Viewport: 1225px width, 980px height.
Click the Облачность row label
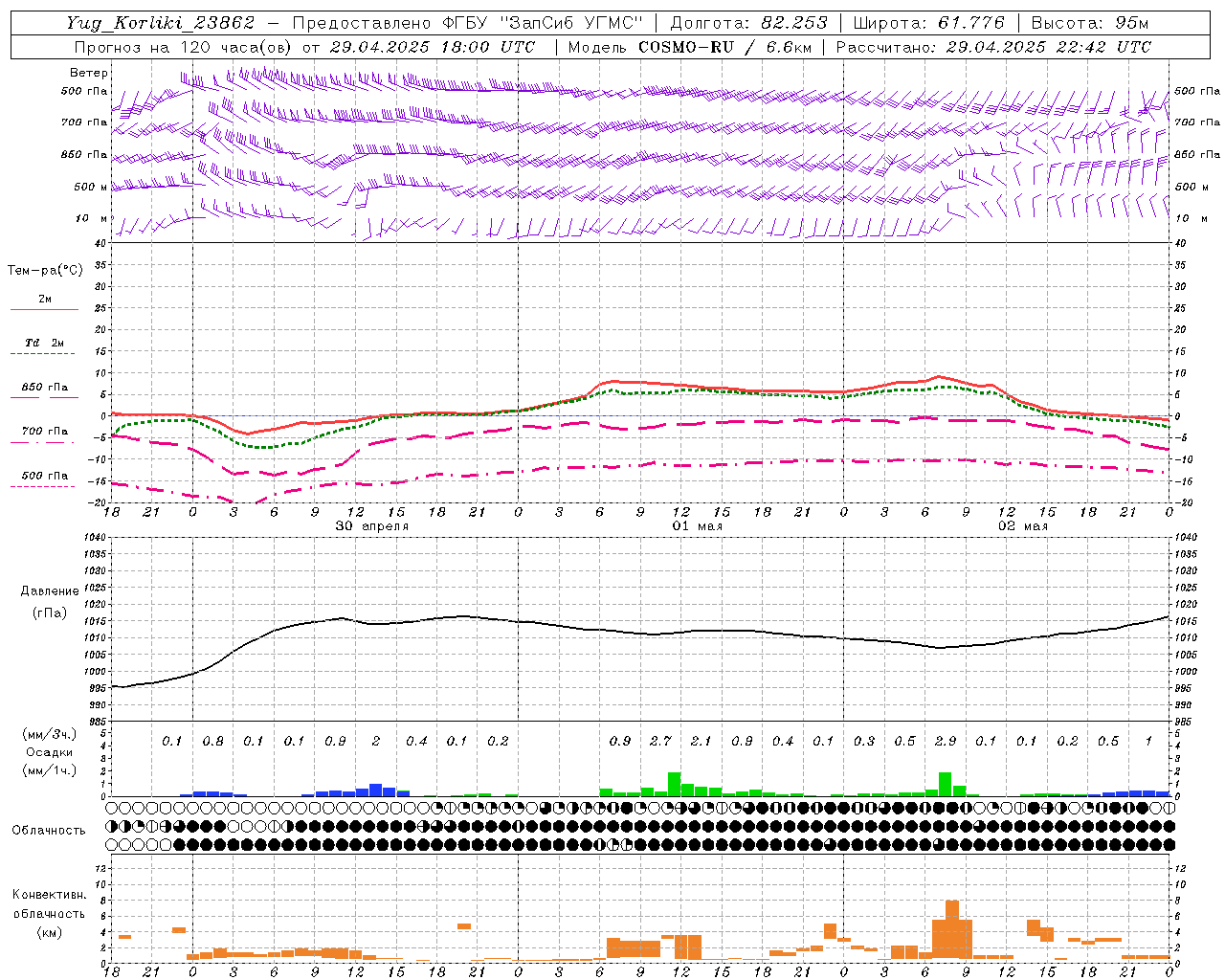[49, 831]
